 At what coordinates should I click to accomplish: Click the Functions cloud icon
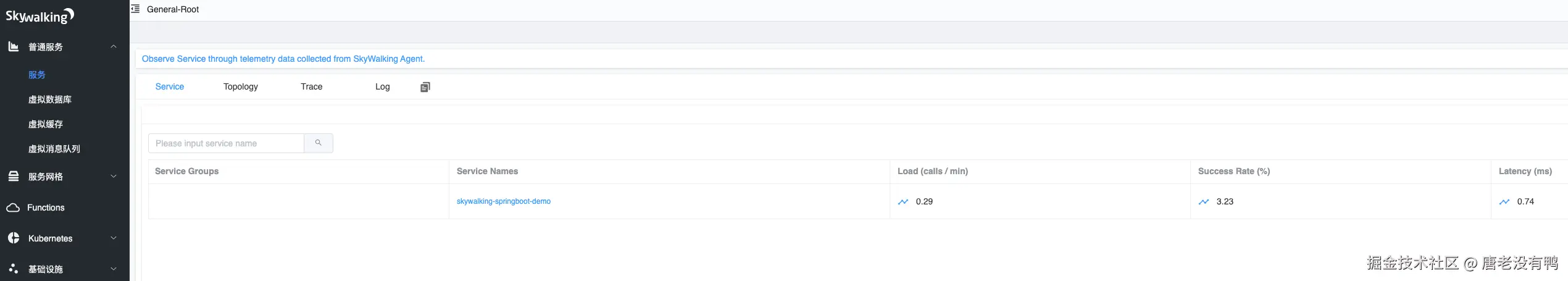13,208
